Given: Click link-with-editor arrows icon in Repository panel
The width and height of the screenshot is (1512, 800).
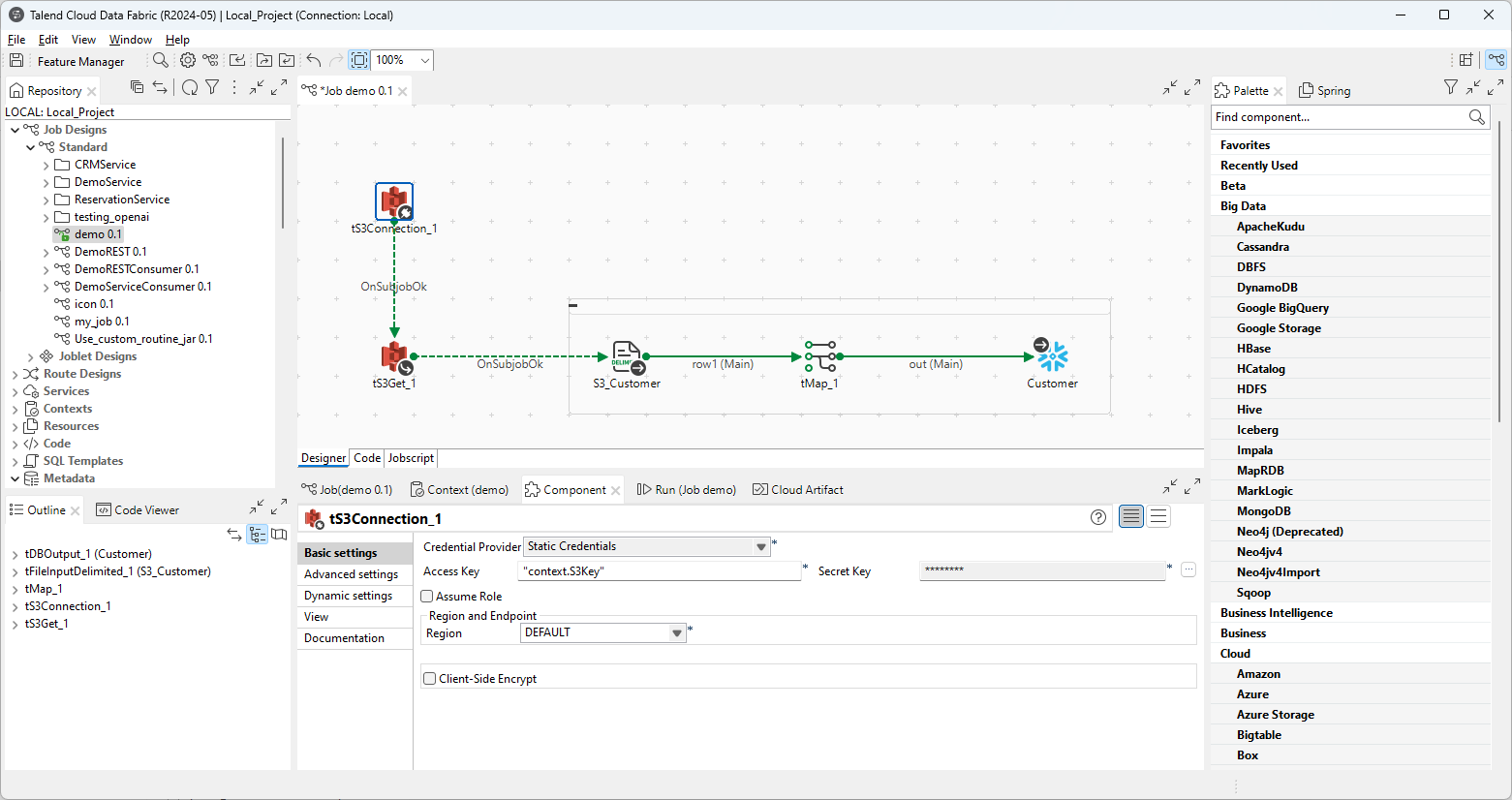Looking at the screenshot, I should [x=160, y=87].
